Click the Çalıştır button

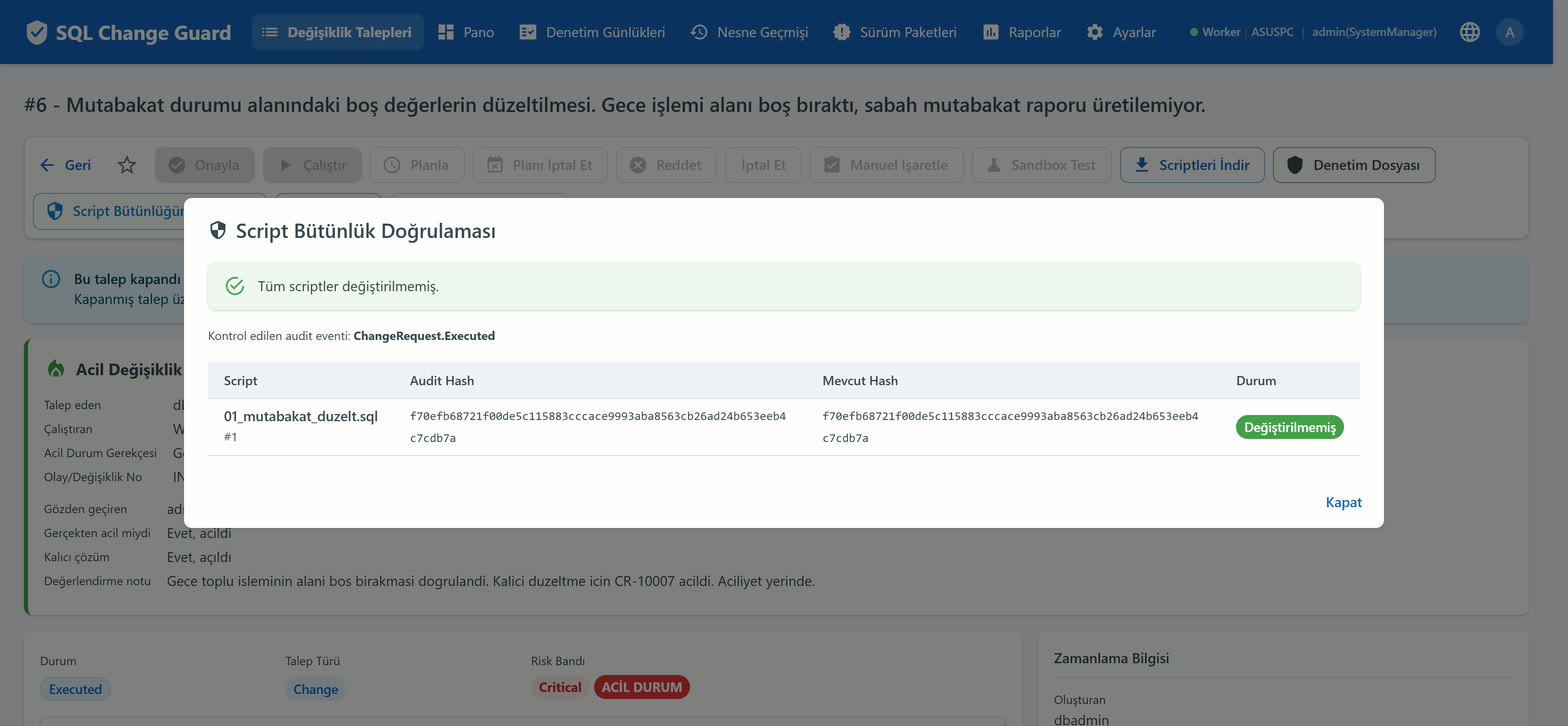click(312, 165)
